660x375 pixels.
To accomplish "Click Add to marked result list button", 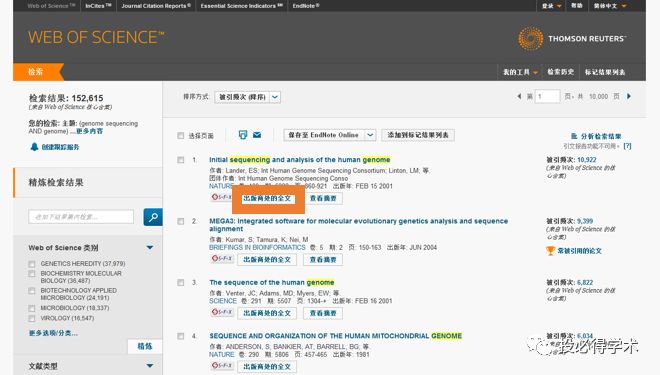I will point(418,135).
